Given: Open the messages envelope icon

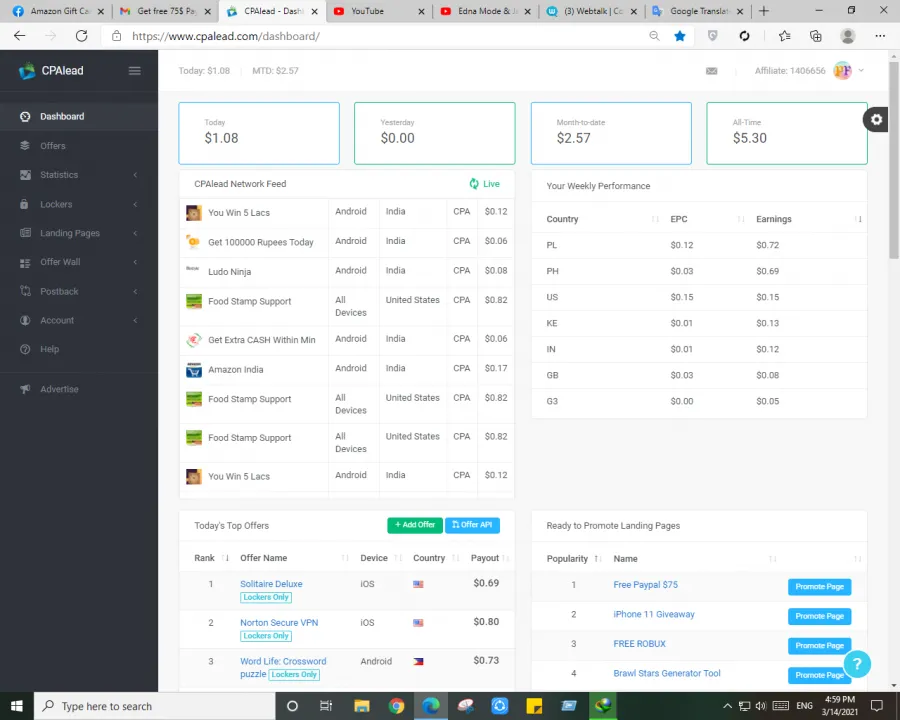Looking at the screenshot, I should click(x=711, y=71).
